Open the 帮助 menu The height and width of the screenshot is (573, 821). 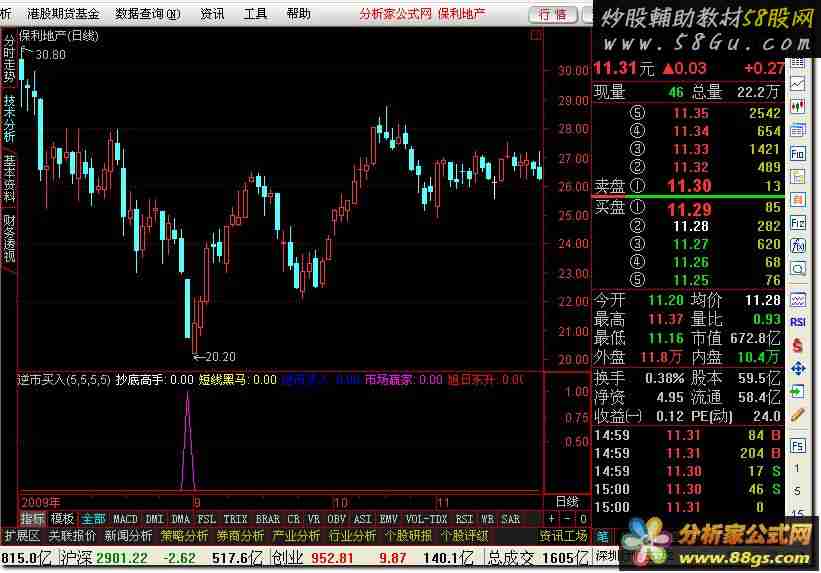[x=298, y=14]
